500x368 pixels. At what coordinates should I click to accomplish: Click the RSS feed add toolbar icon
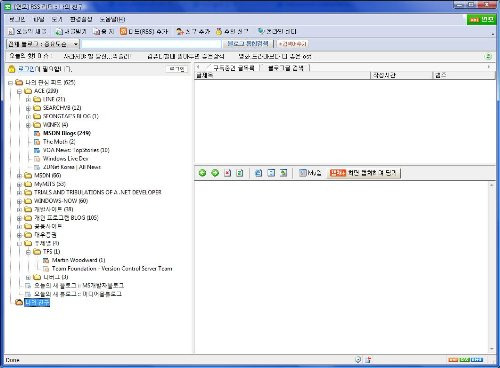click(x=123, y=31)
